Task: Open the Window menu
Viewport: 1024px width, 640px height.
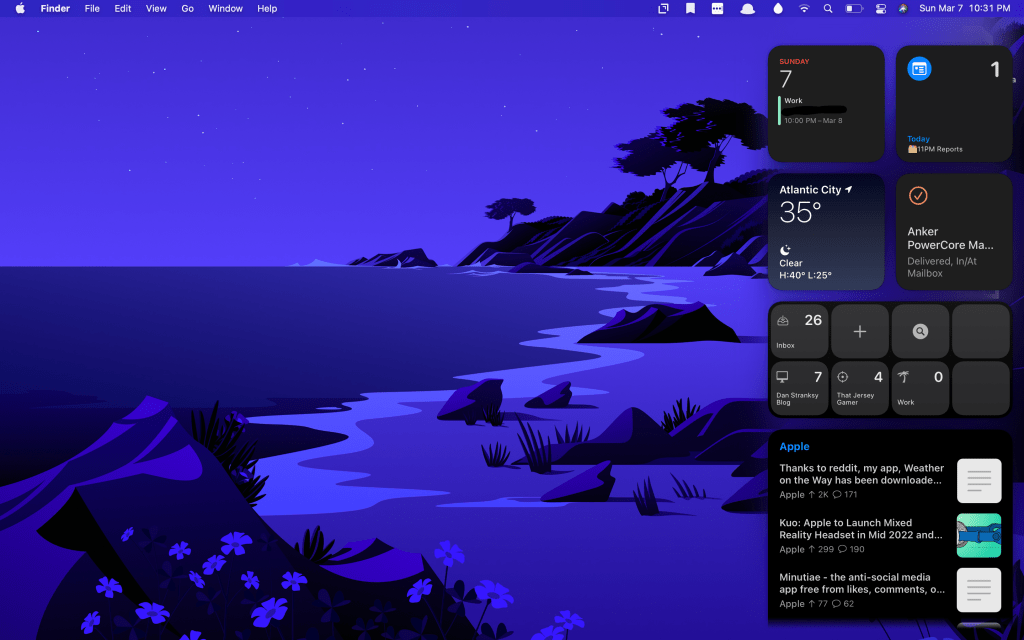Action: pos(225,8)
